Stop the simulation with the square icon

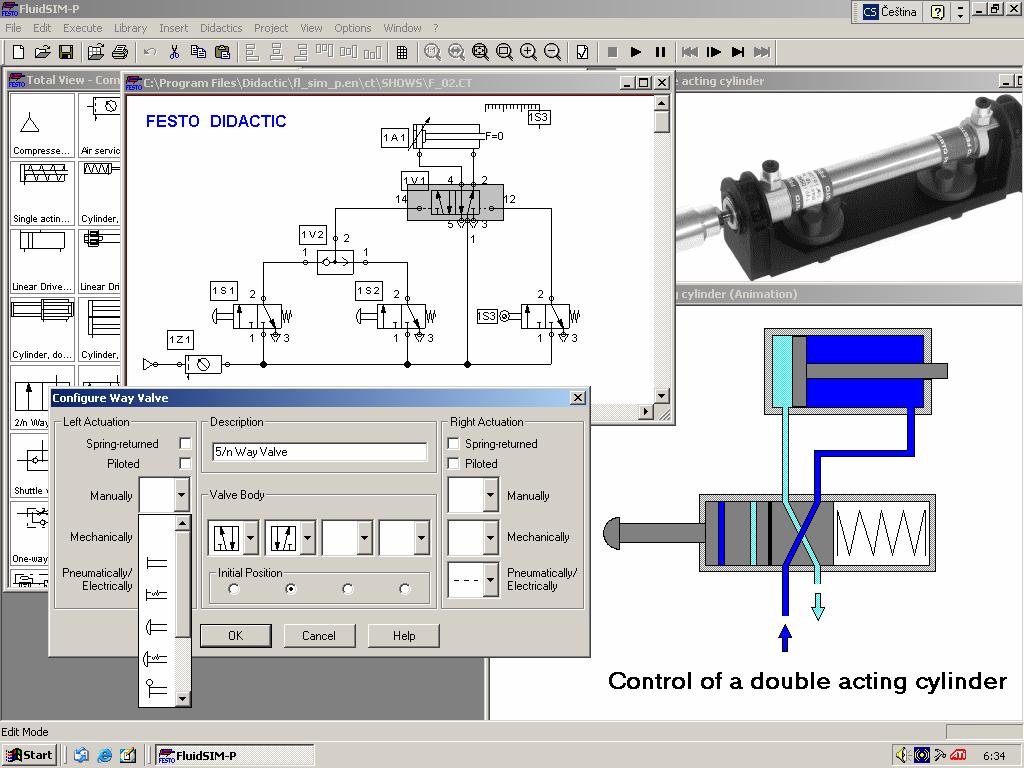pyautogui.click(x=612, y=52)
